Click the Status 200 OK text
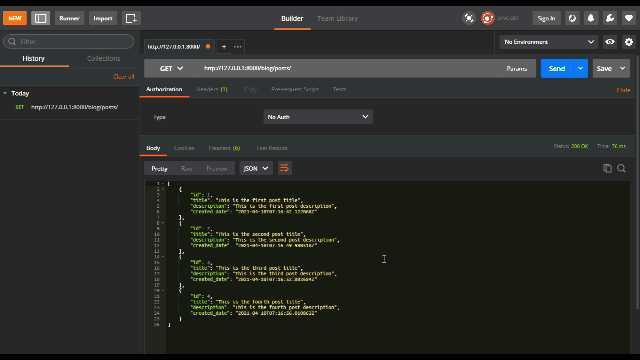Image resolution: width=640 pixels, height=360 pixels. pos(571,146)
